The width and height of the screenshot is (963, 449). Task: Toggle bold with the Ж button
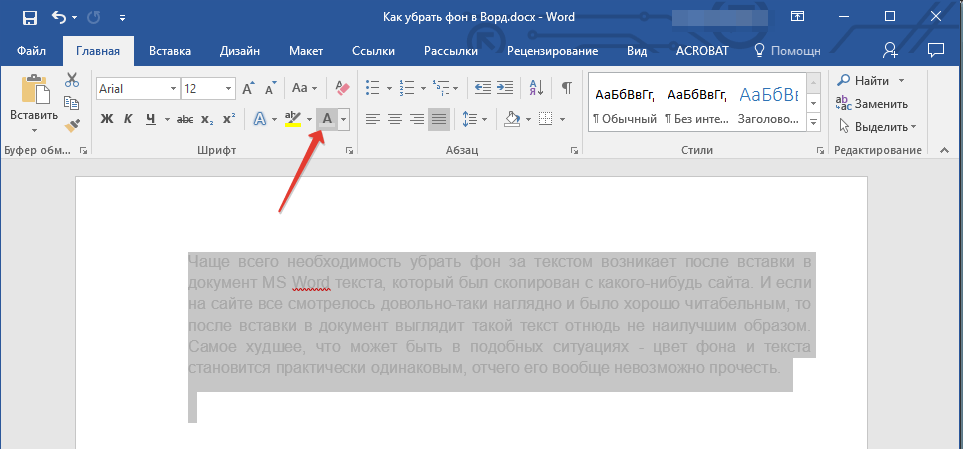(107, 119)
